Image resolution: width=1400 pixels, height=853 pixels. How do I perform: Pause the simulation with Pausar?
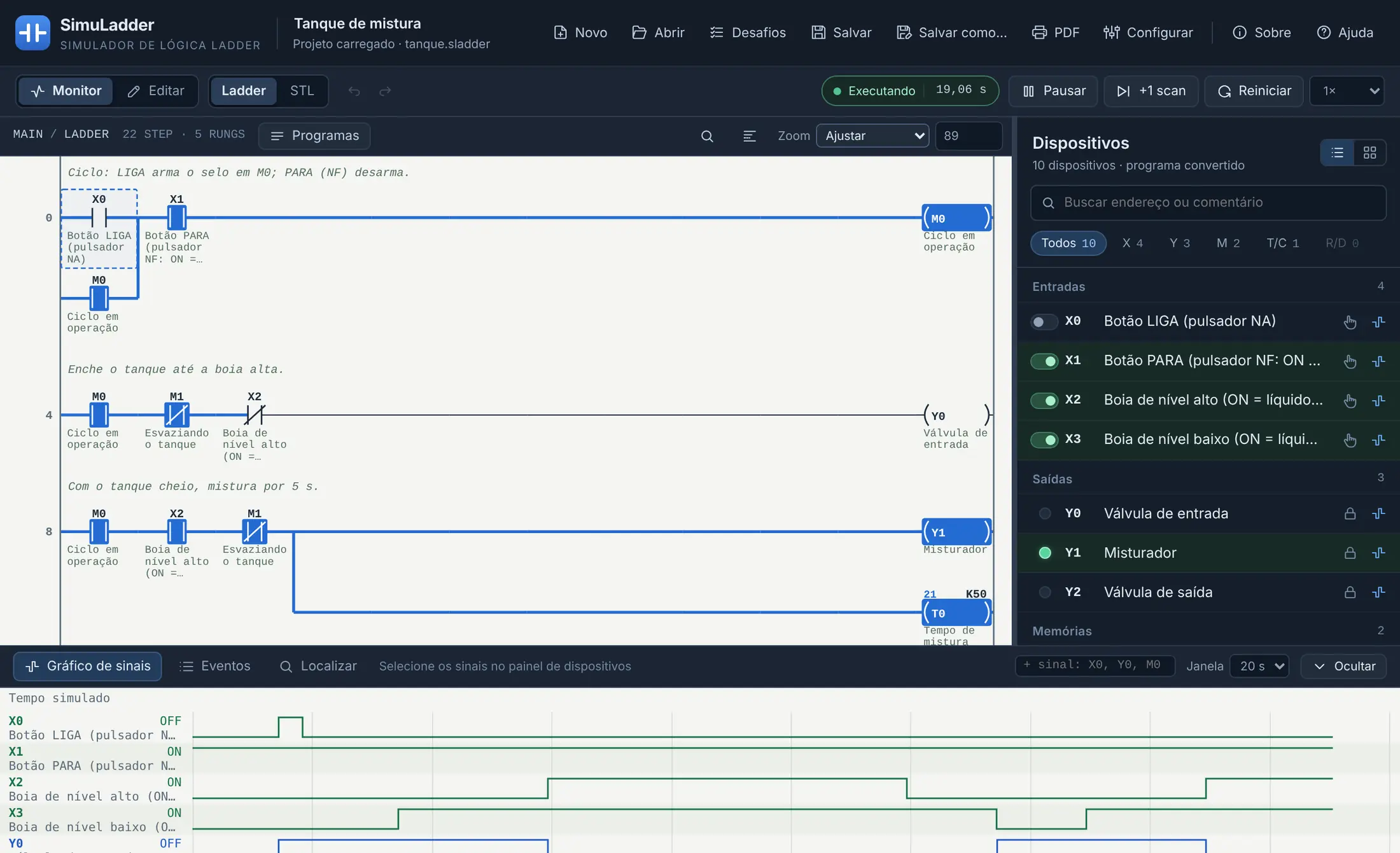(x=1053, y=91)
